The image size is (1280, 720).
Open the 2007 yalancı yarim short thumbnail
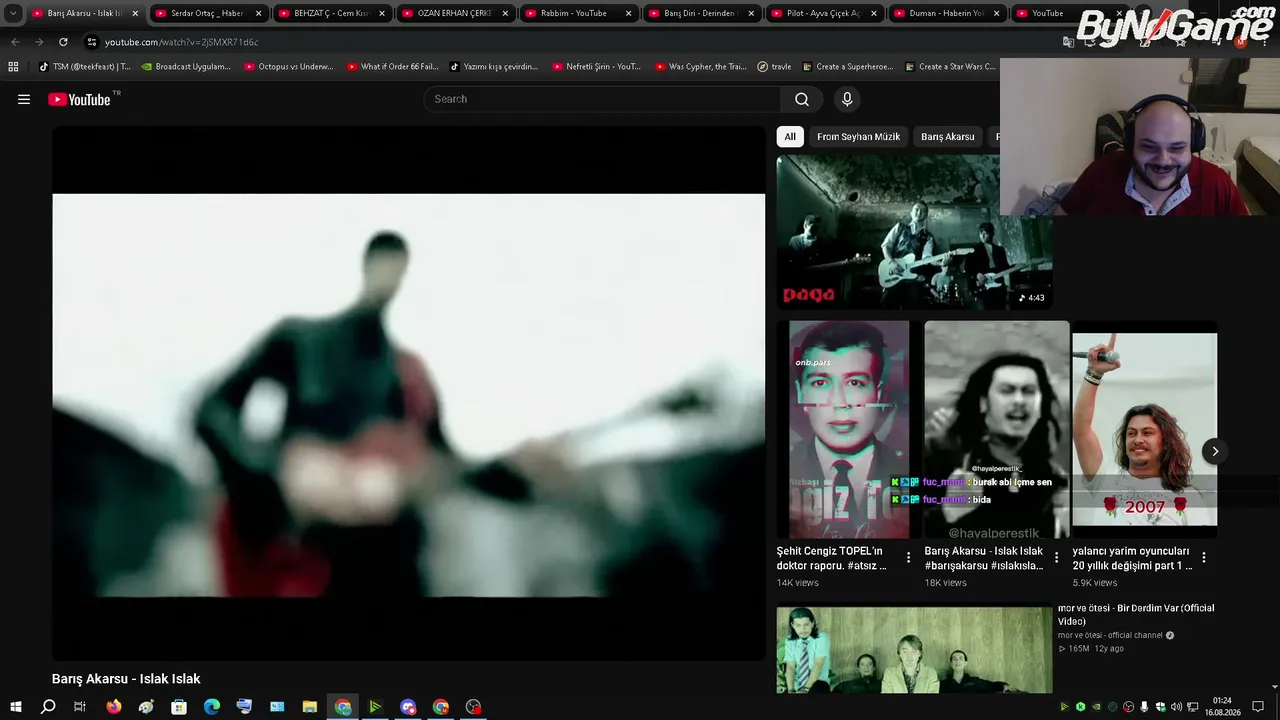(x=1145, y=430)
